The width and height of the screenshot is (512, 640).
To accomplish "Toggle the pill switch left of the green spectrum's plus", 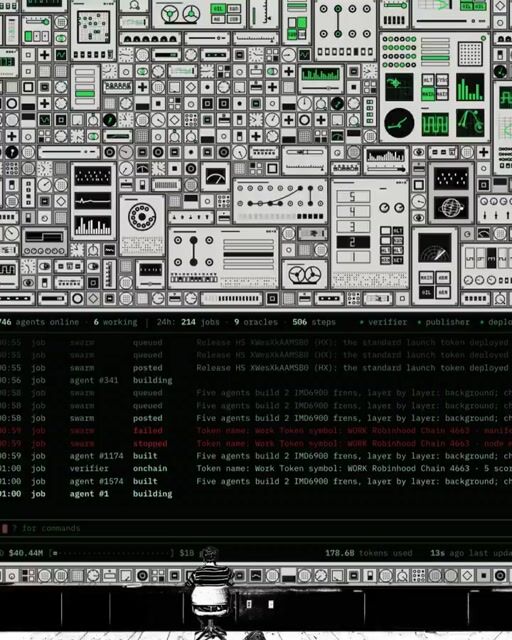I will [272, 71].
